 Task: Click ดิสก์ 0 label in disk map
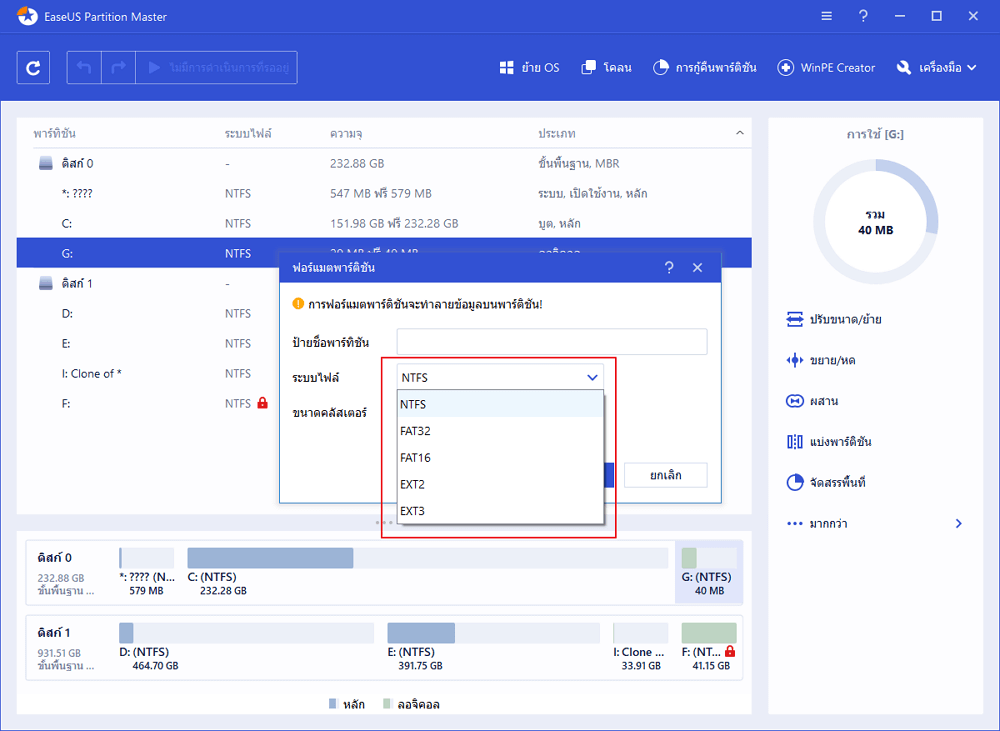(54, 557)
